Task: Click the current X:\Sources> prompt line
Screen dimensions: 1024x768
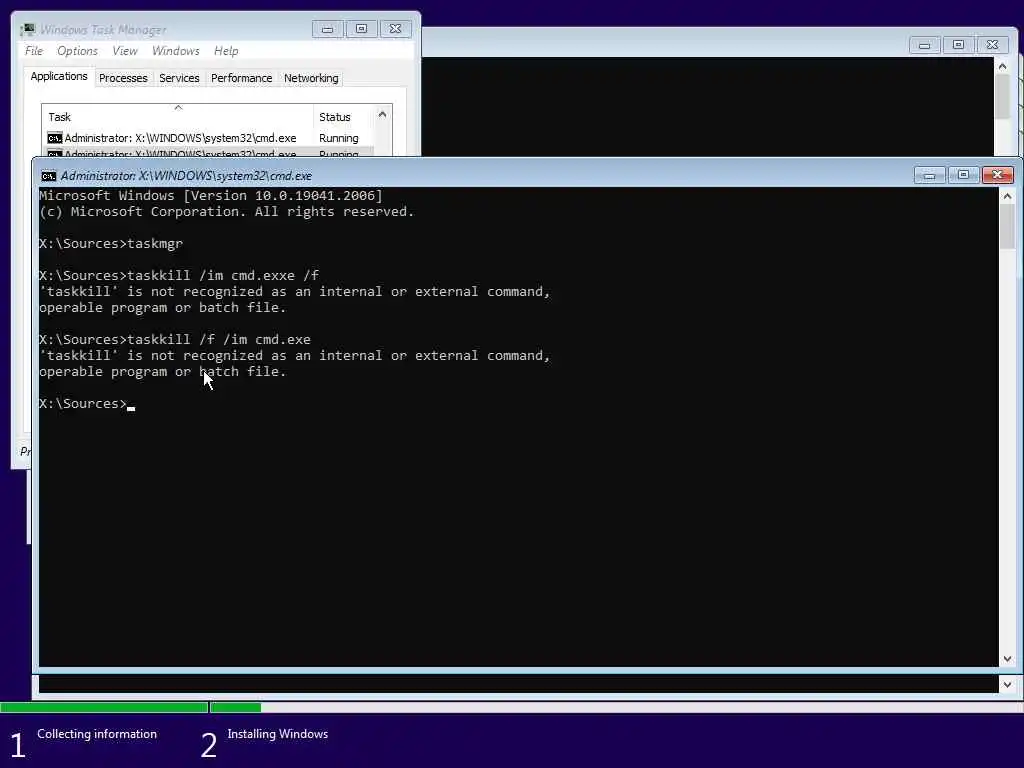Action: click(87, 404)
